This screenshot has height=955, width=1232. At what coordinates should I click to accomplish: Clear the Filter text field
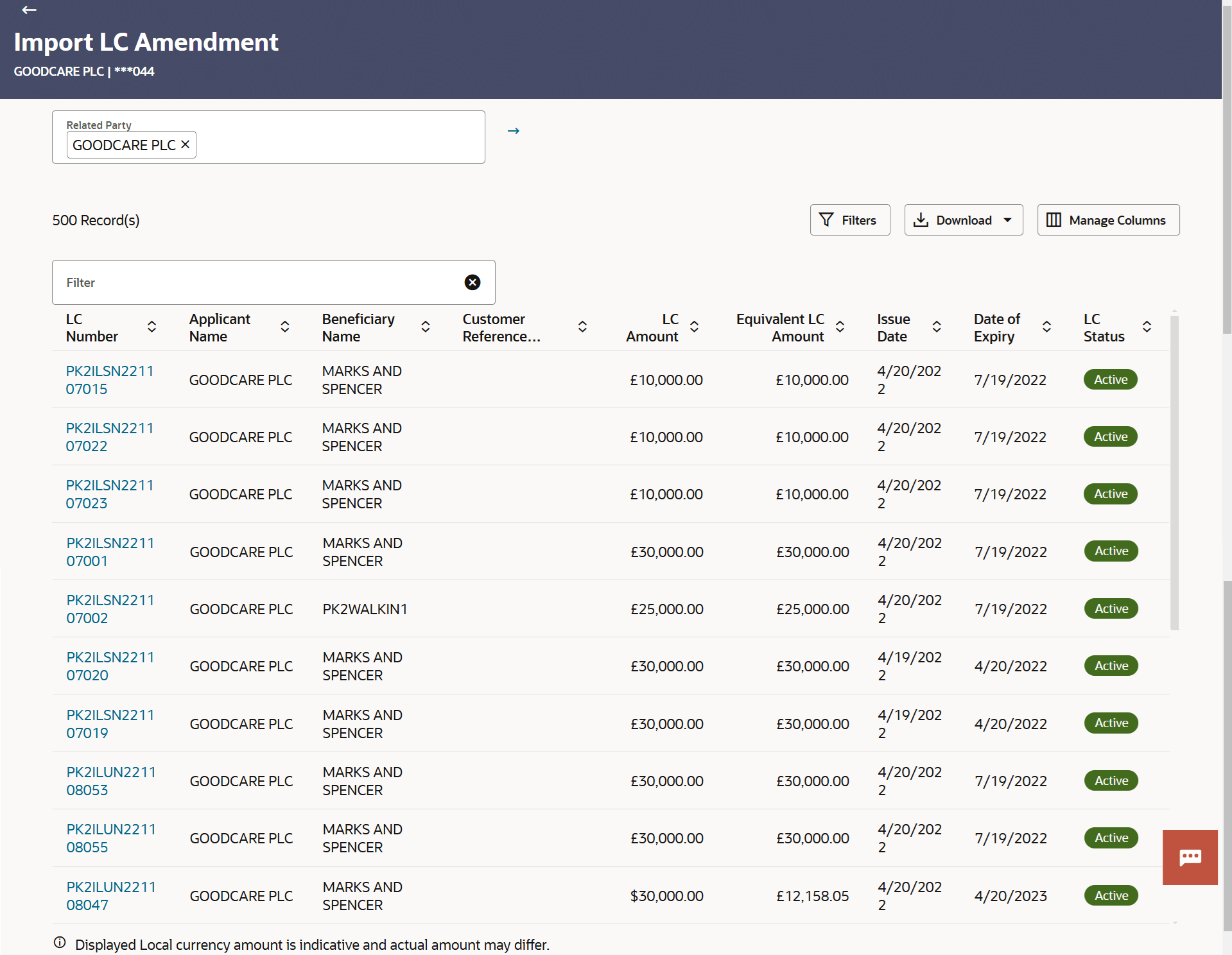472,282
